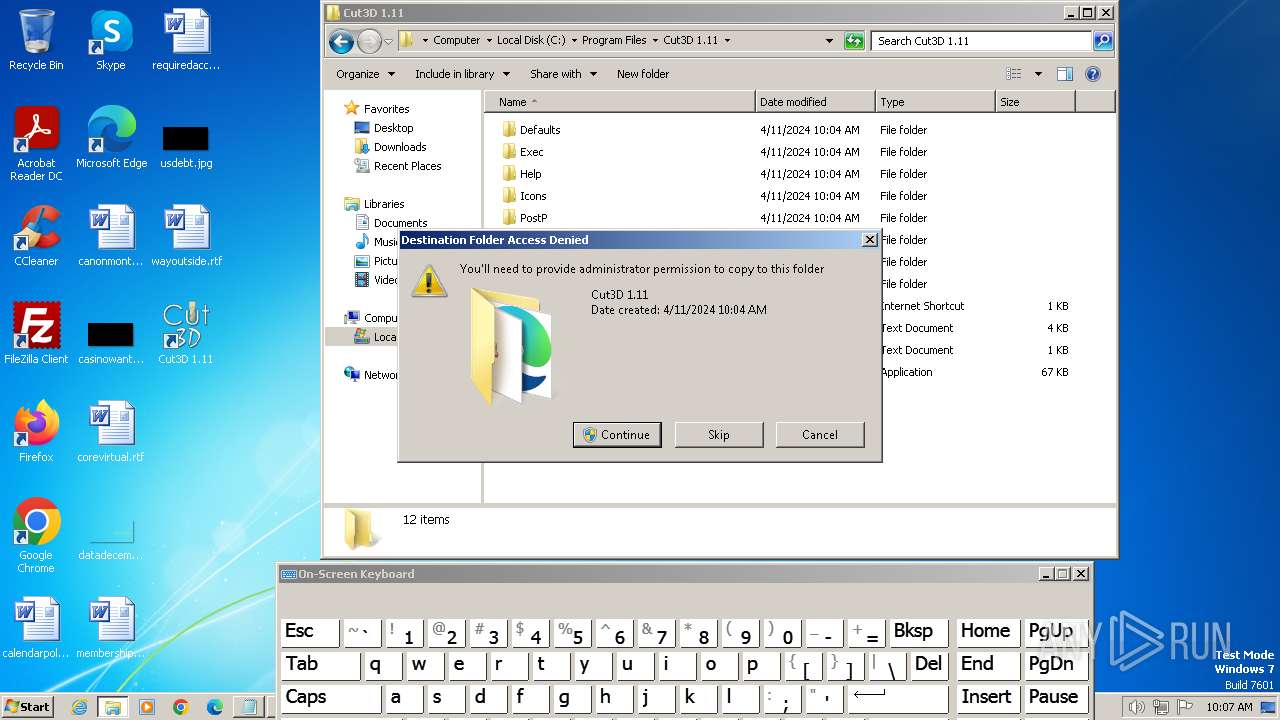Open the Share with dropdown
Image resolution: width=1280 pixels, height=720 pixels.
click(x=563, y=74)
